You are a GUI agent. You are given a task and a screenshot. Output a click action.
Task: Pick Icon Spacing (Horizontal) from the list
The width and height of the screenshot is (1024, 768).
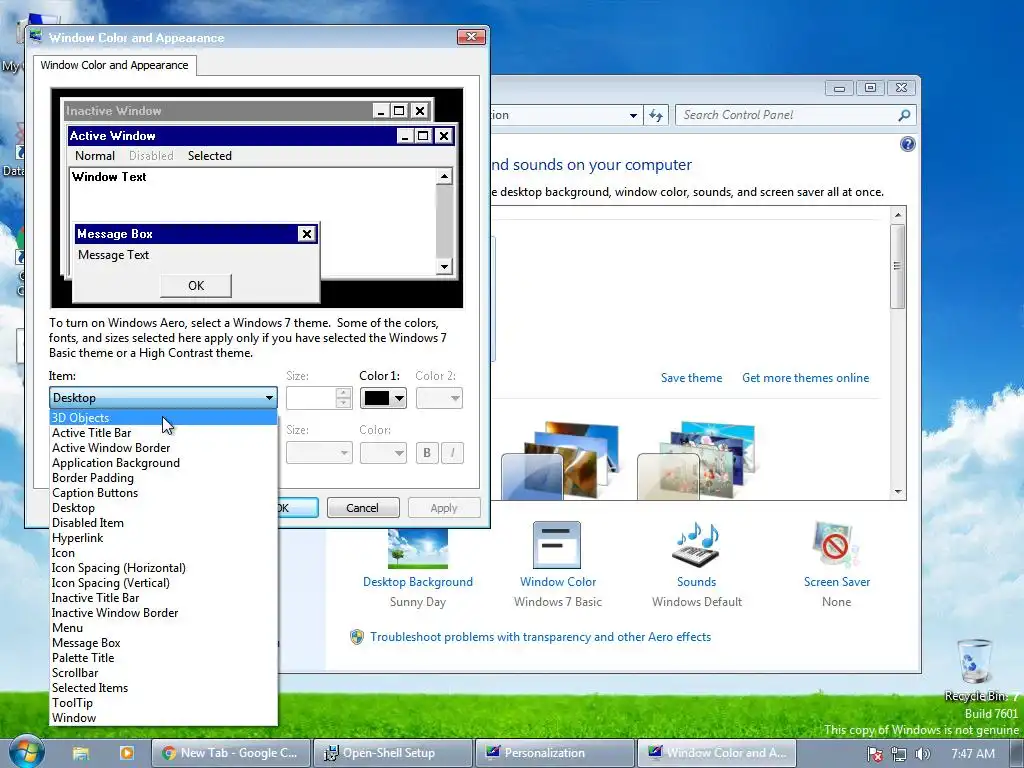click(x=163, y=568)
